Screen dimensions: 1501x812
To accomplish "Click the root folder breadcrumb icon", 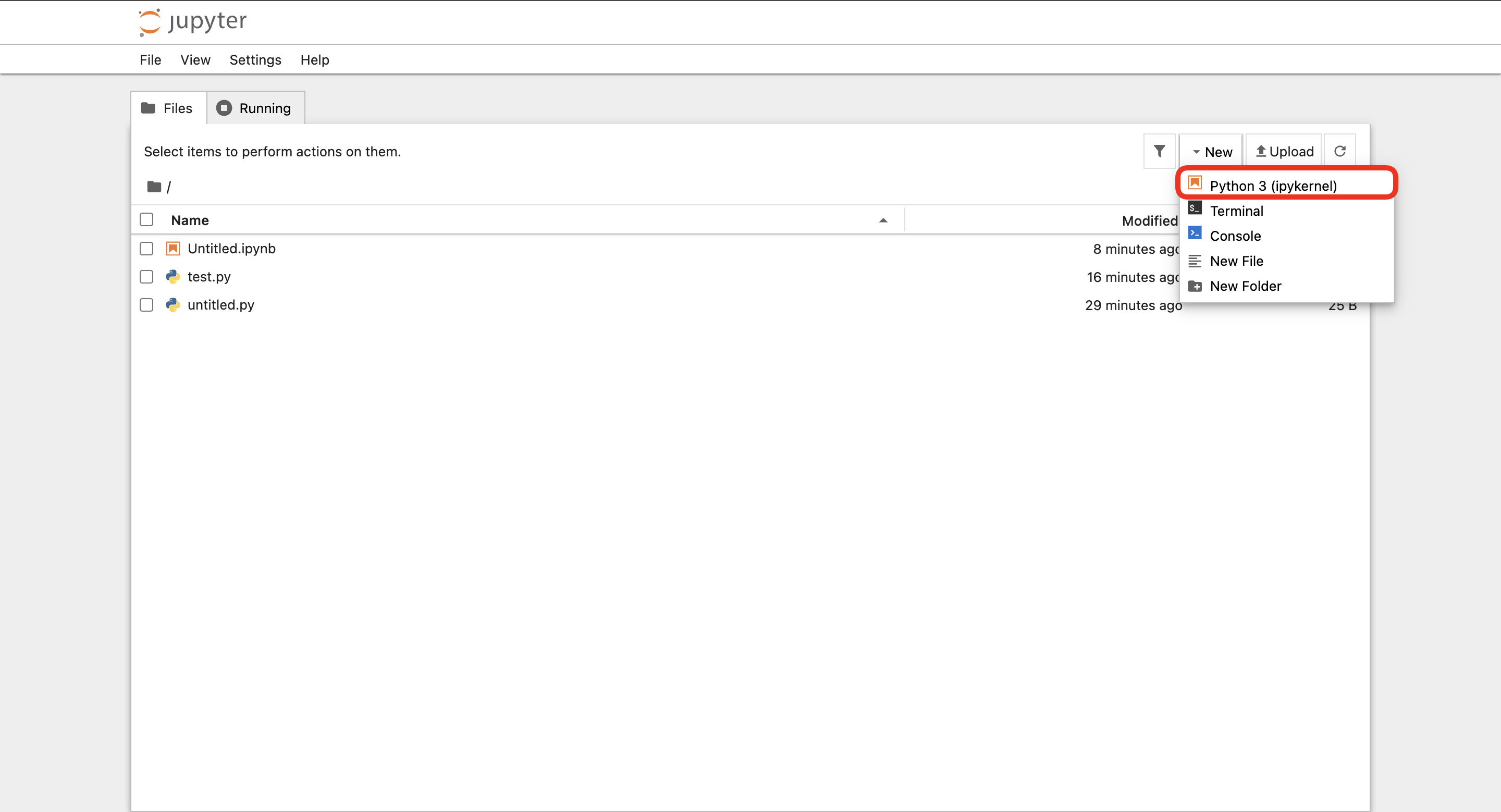I will click(x=154, y=187).
